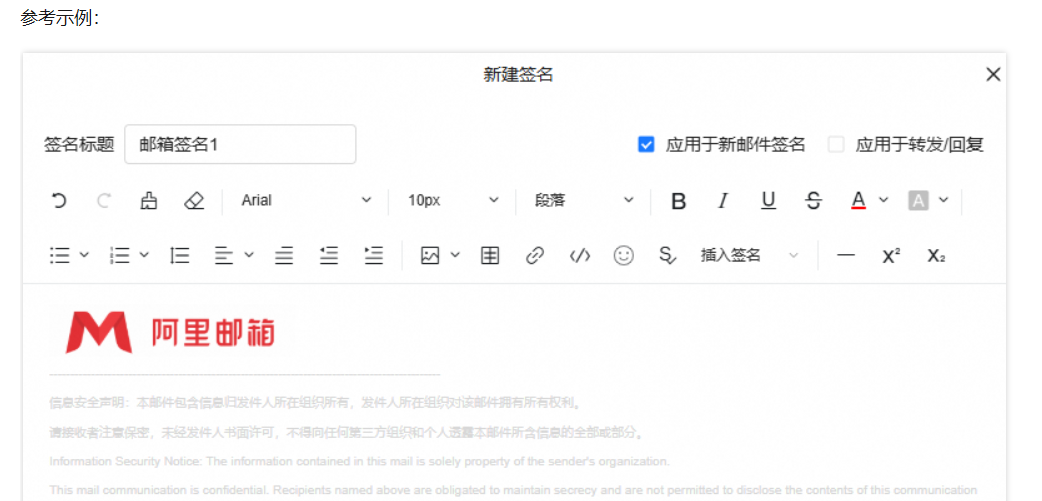Screen dimensions: 1042x501
Task: Expand numbered list style options
Action: click(x=144, y=254)
